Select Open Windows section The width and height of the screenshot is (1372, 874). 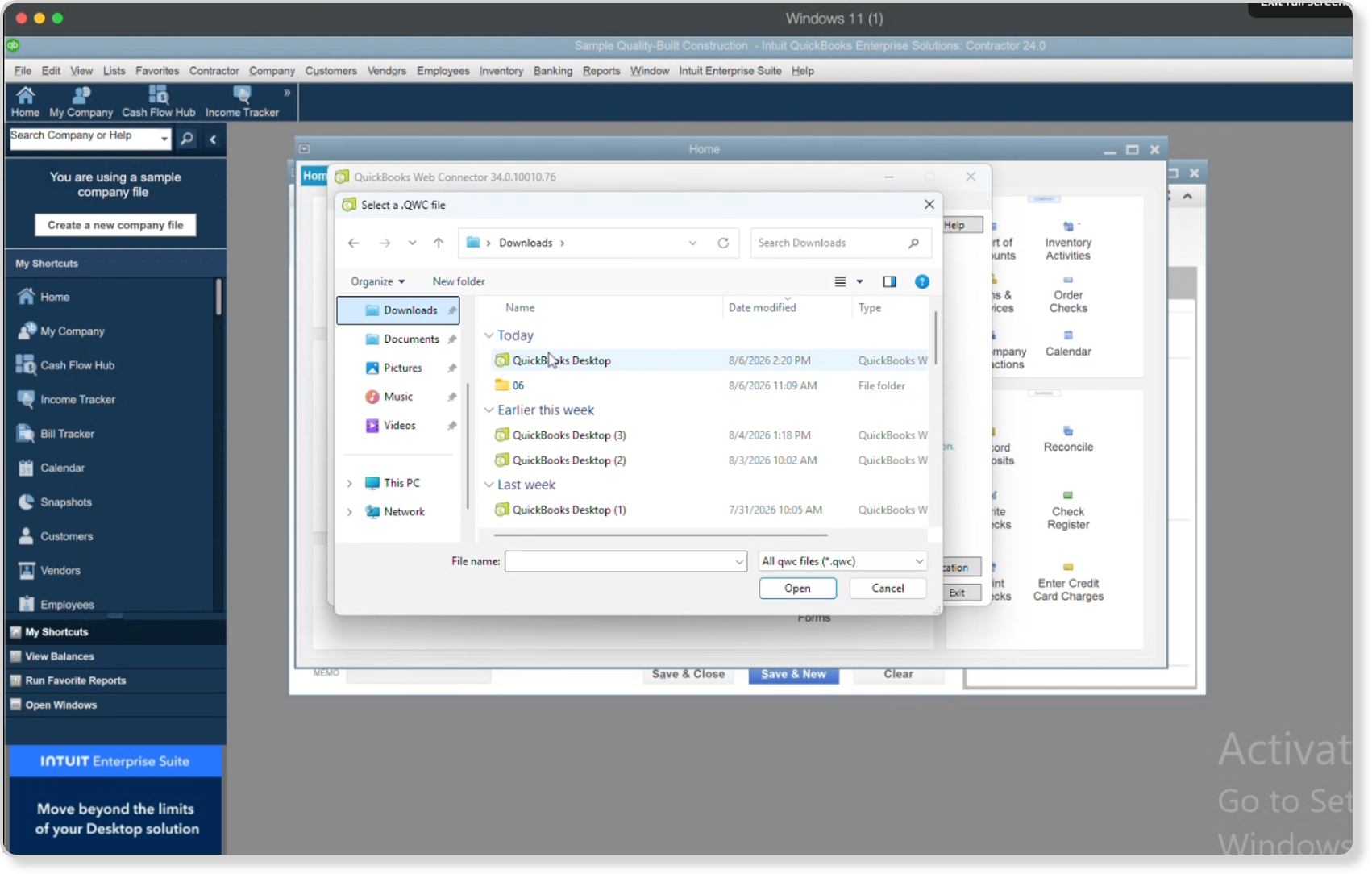click(x=115, y=705)
